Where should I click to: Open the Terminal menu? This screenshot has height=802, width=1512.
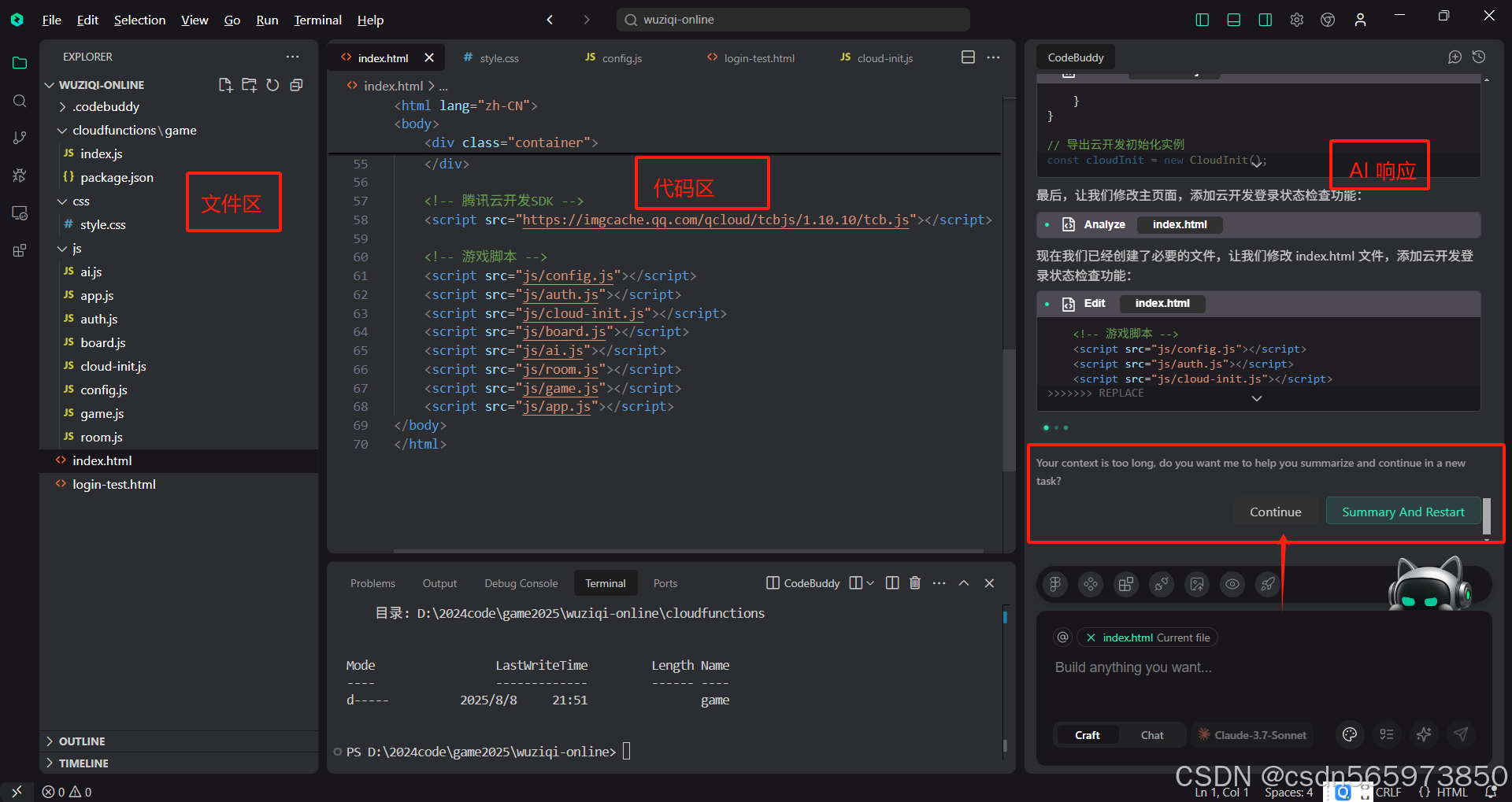tap(317, 20)
